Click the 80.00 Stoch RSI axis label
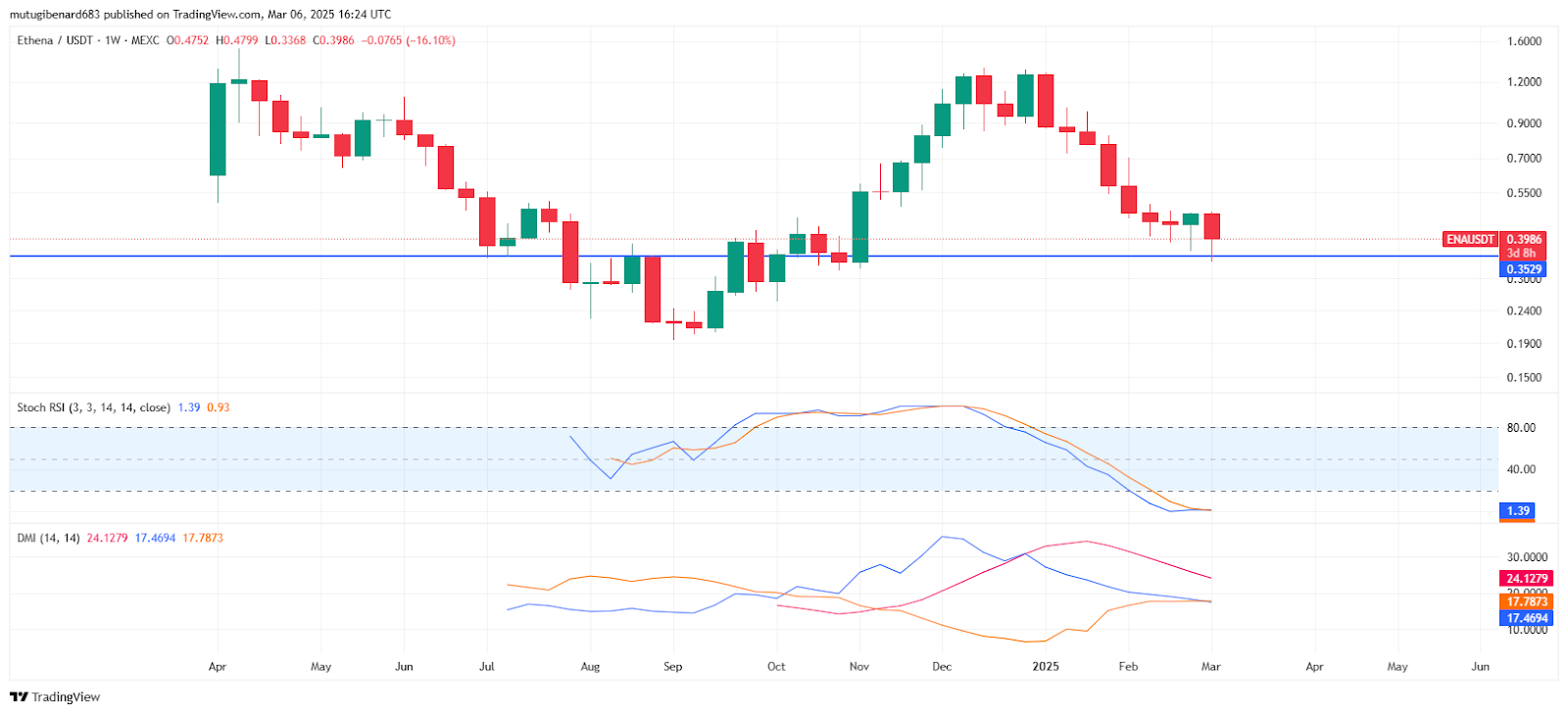This screenshot has height=714, width=1568. (1521, 428)
